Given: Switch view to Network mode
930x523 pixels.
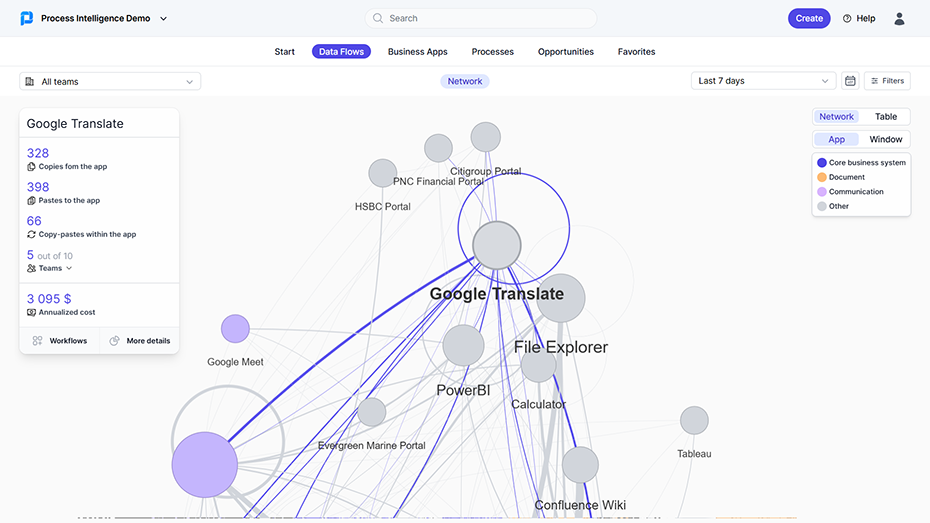Looking at the screenshot, I should coord(836,117).
